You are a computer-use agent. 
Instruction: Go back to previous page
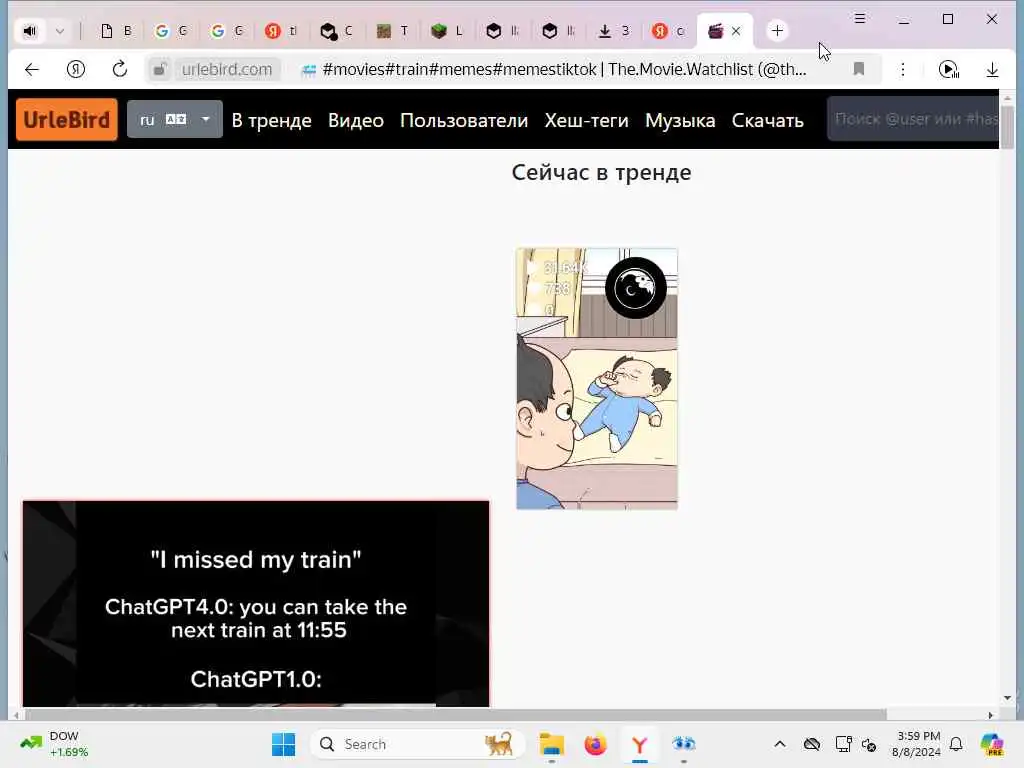coord(32,69)
